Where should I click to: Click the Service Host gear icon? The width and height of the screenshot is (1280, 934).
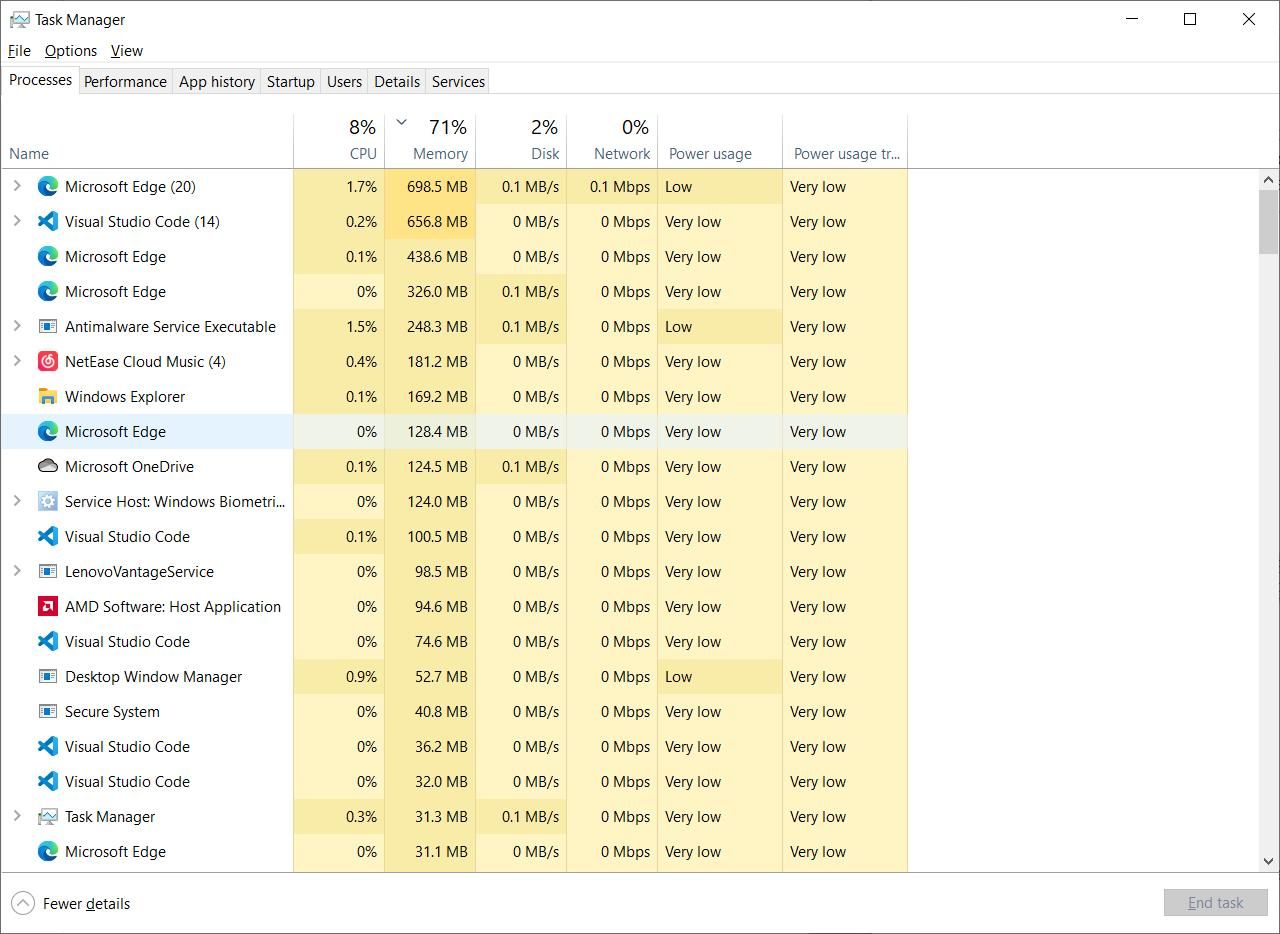pyautogui.click(x=47, y=501)
